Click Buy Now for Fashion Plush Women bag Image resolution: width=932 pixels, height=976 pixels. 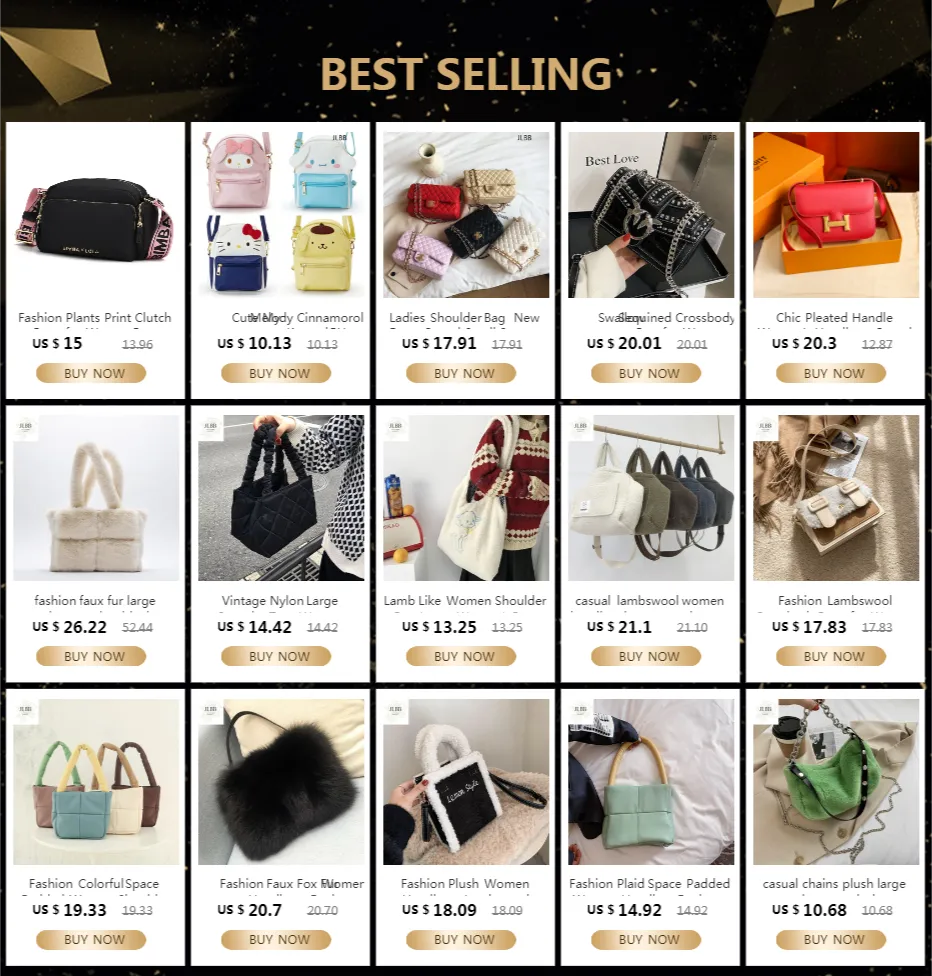click(461, 940)
